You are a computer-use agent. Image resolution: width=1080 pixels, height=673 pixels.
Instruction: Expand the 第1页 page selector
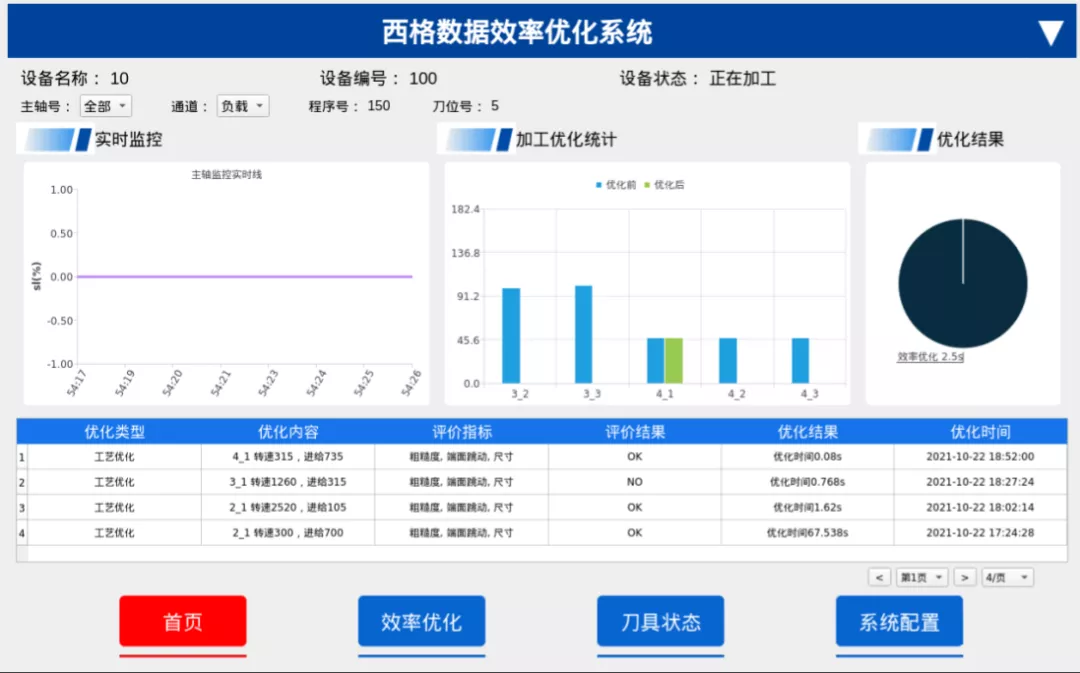point(922,577)
